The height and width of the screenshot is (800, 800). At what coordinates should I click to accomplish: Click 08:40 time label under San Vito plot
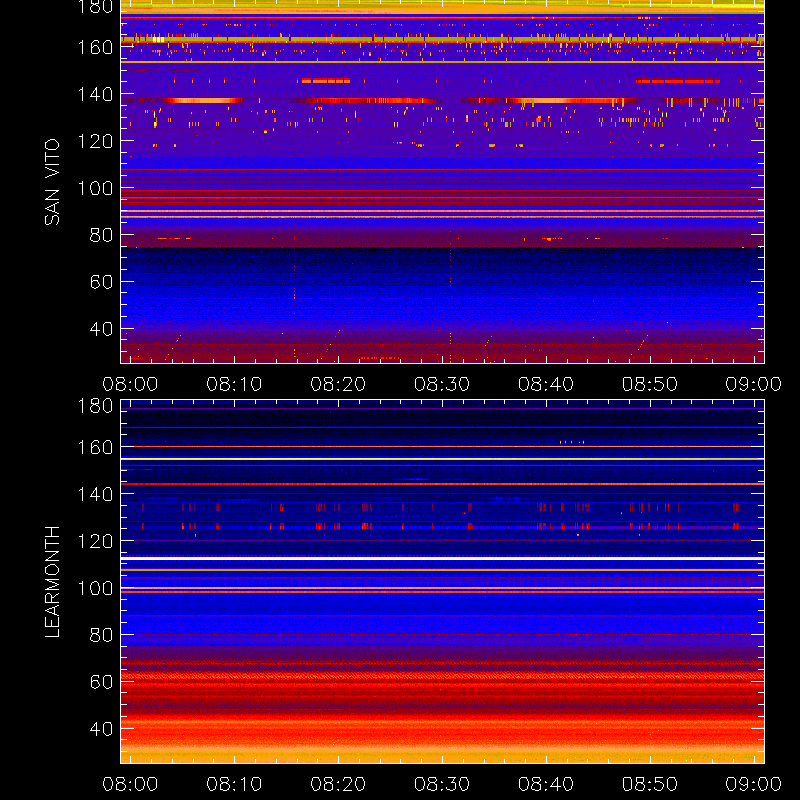(546, 384)
